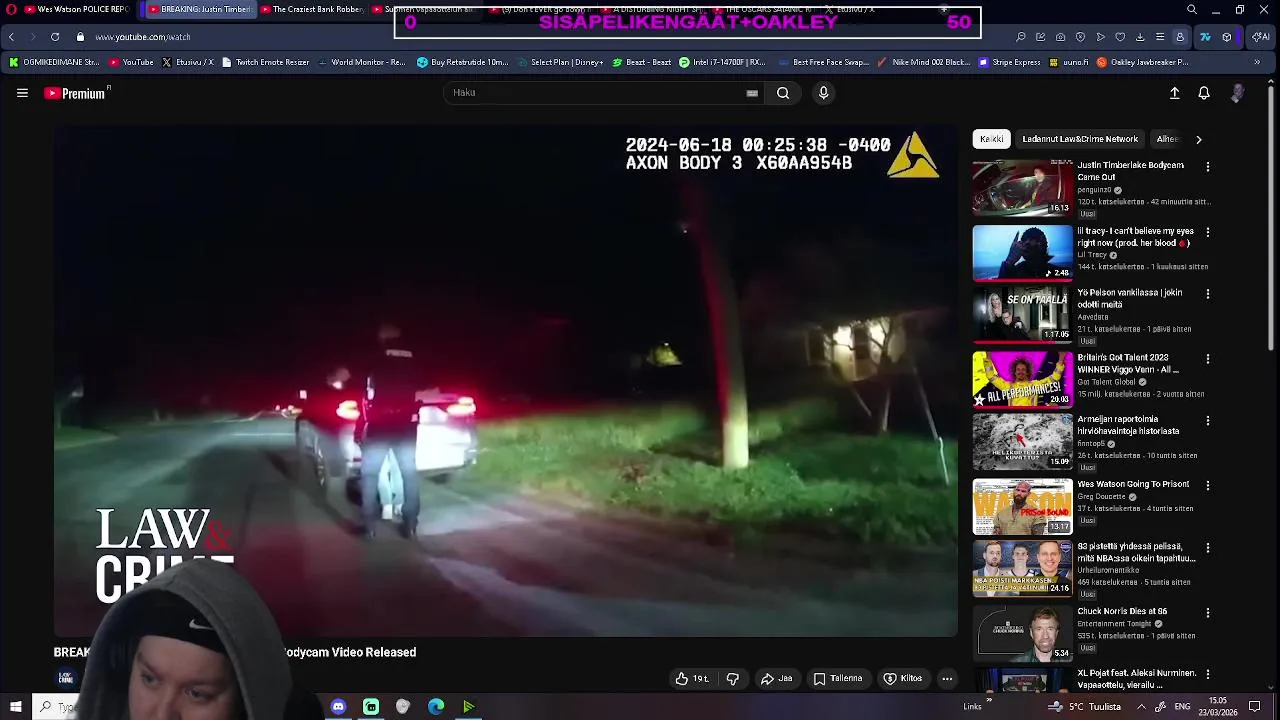Open Oakley Jawbreaker bookmark

click(1142, 62)
